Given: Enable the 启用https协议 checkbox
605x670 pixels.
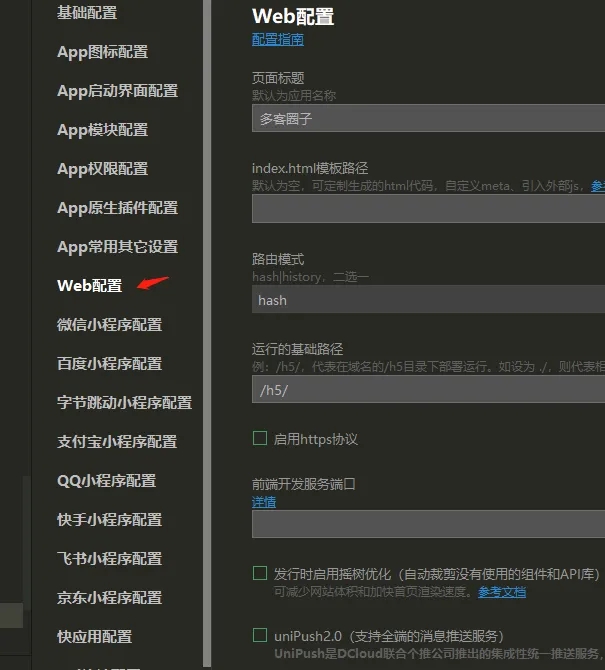Looking at the screenshot, I should (x=260, y=438).
